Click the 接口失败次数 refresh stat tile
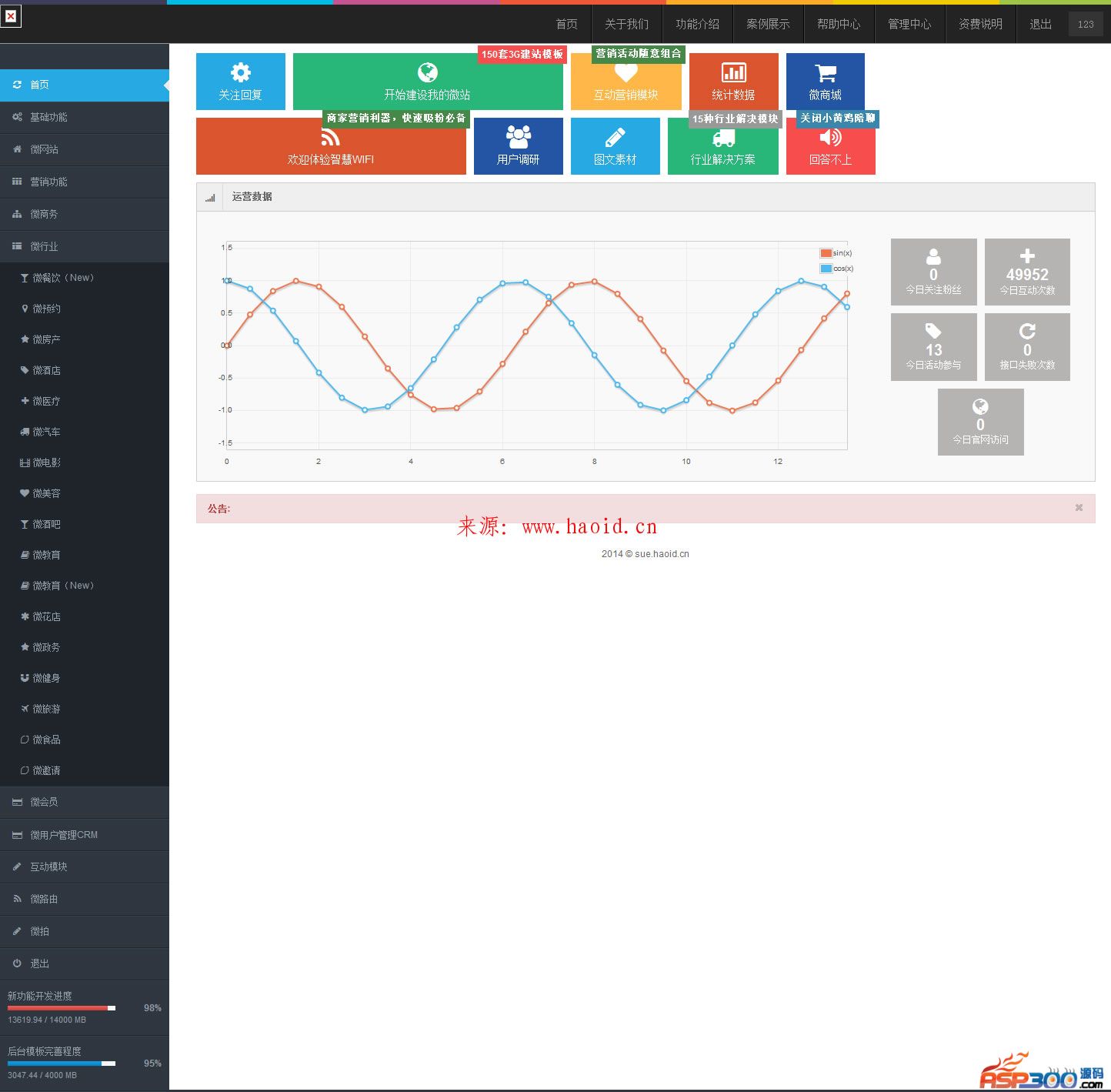Viewport: 1111px width, 1092px height. (x=1027, y=347)
